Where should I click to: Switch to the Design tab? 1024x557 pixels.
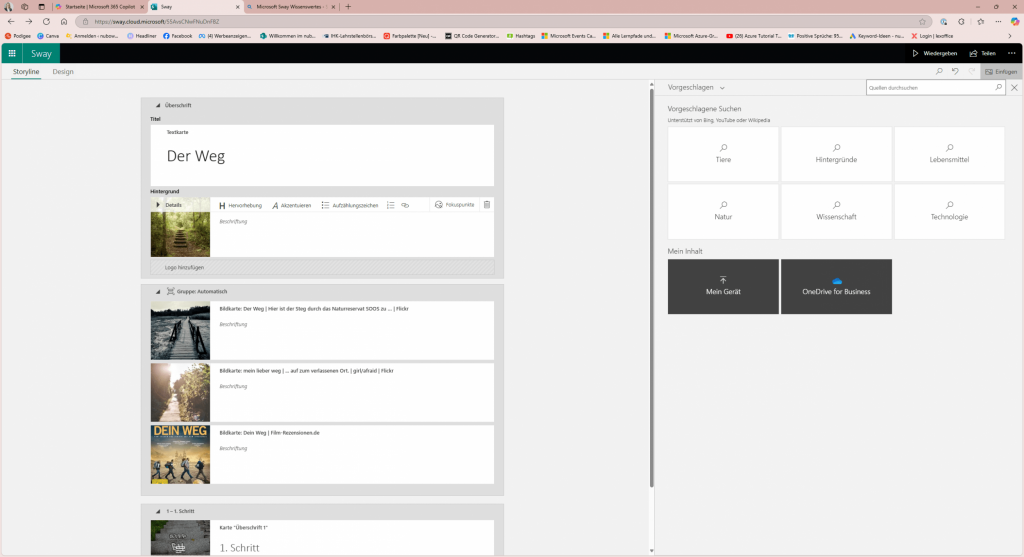(x=63, y=72)
